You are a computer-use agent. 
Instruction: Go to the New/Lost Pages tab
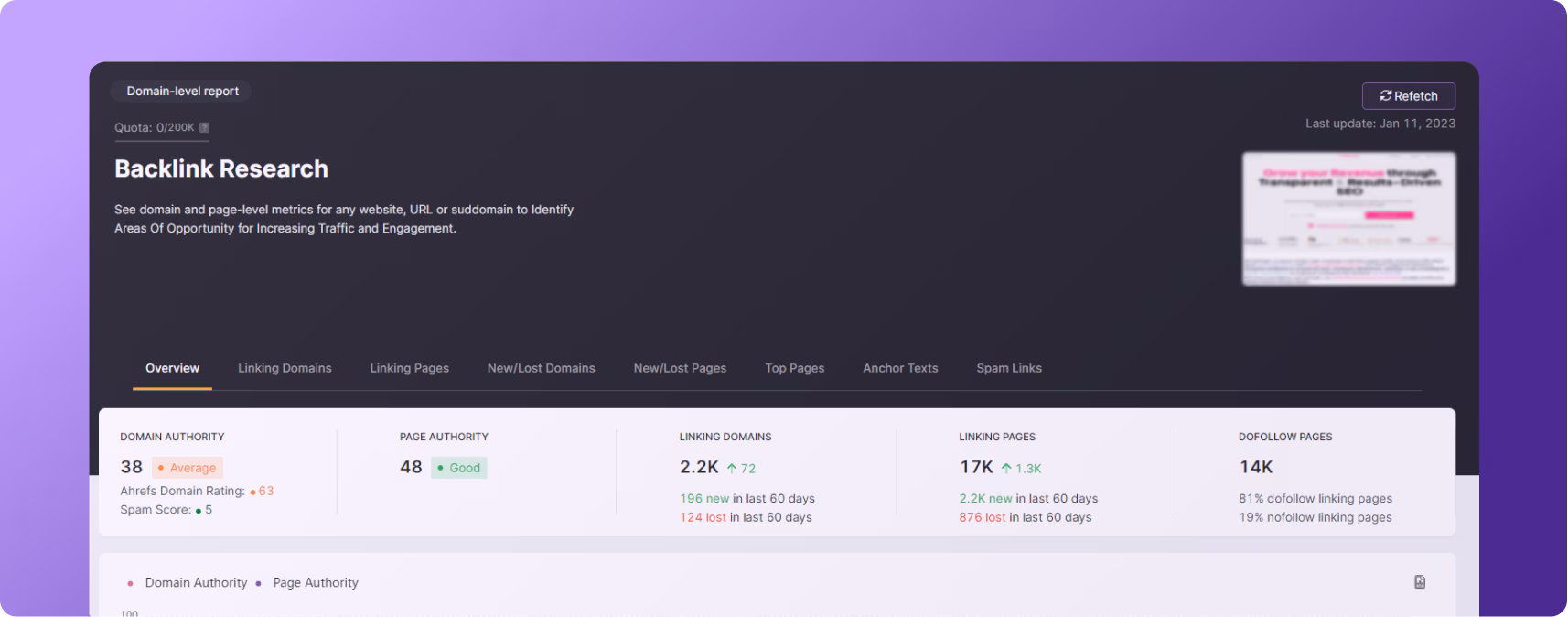(680, 368)
